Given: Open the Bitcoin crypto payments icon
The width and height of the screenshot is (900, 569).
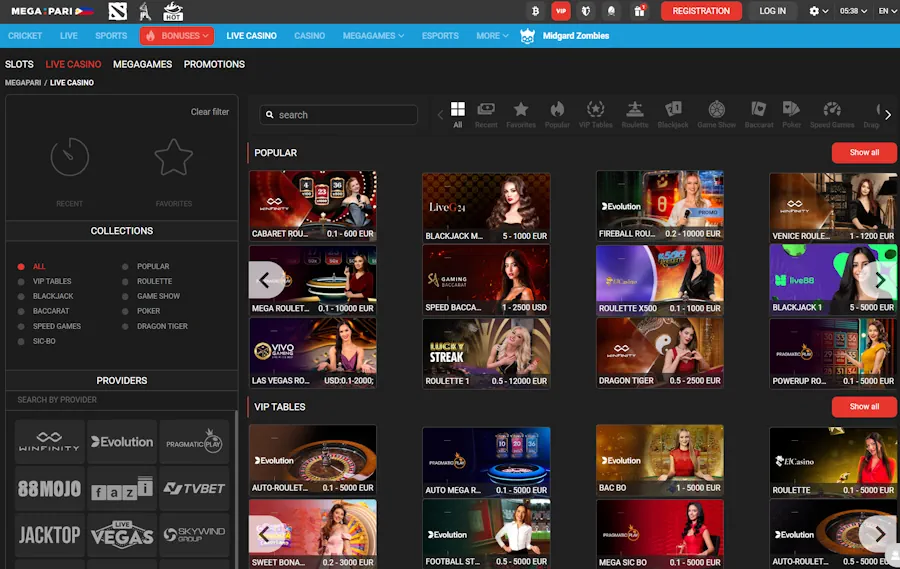Looking at the screenshot, I should click(x=535, y=11).
